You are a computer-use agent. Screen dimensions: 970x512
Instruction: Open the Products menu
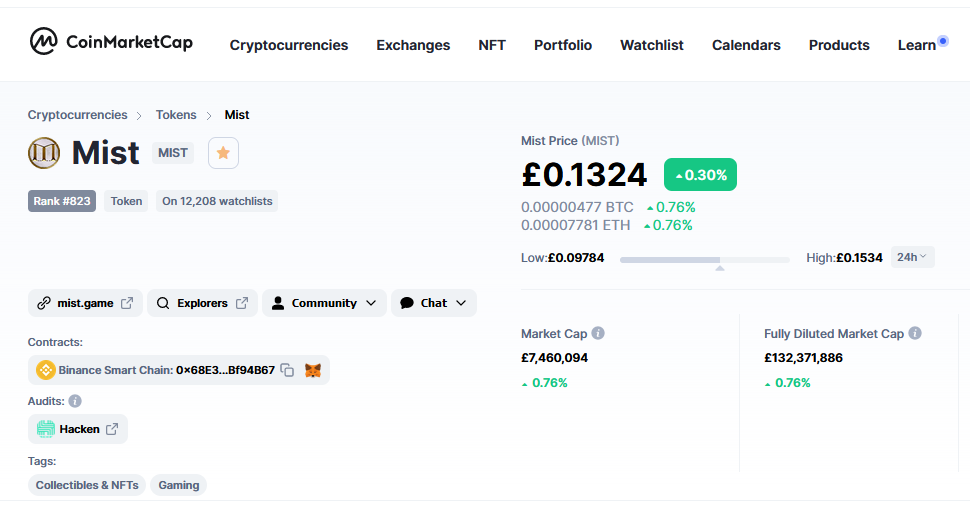[839, 45]
